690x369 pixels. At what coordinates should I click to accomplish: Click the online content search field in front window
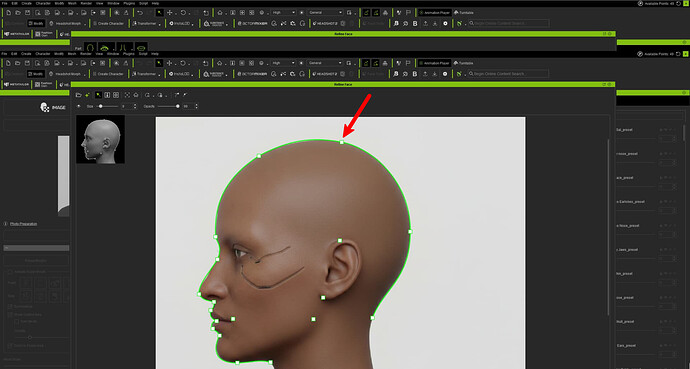[508, 74]
